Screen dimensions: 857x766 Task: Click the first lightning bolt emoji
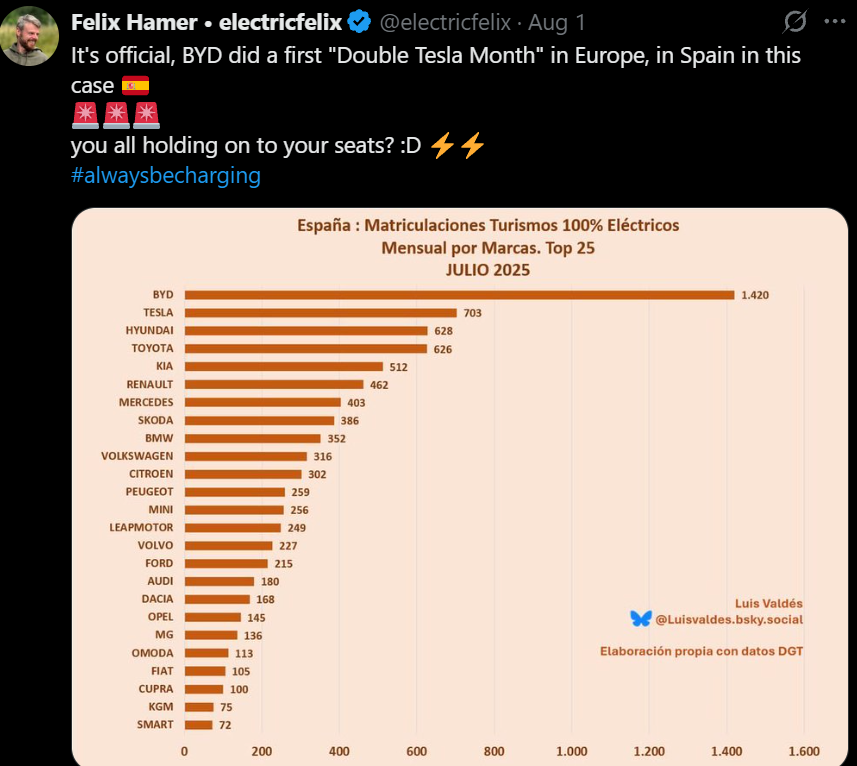[x=442, y=146]
